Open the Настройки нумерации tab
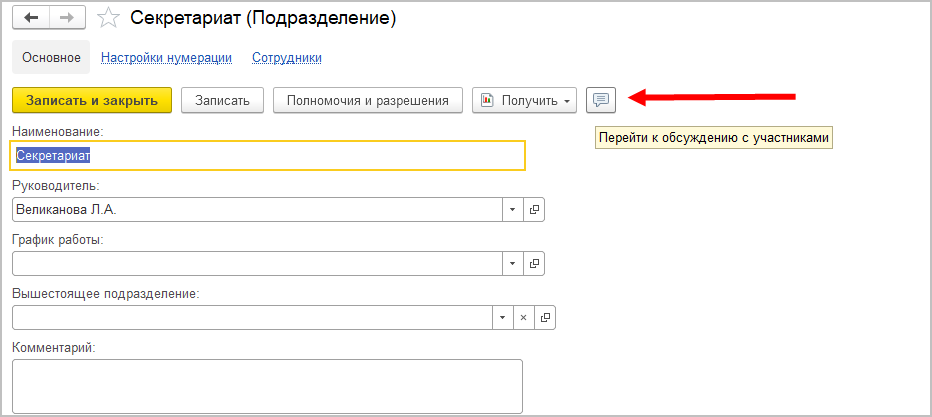The image size is (932, 417). pyautogui.click(x=166, y=58)
